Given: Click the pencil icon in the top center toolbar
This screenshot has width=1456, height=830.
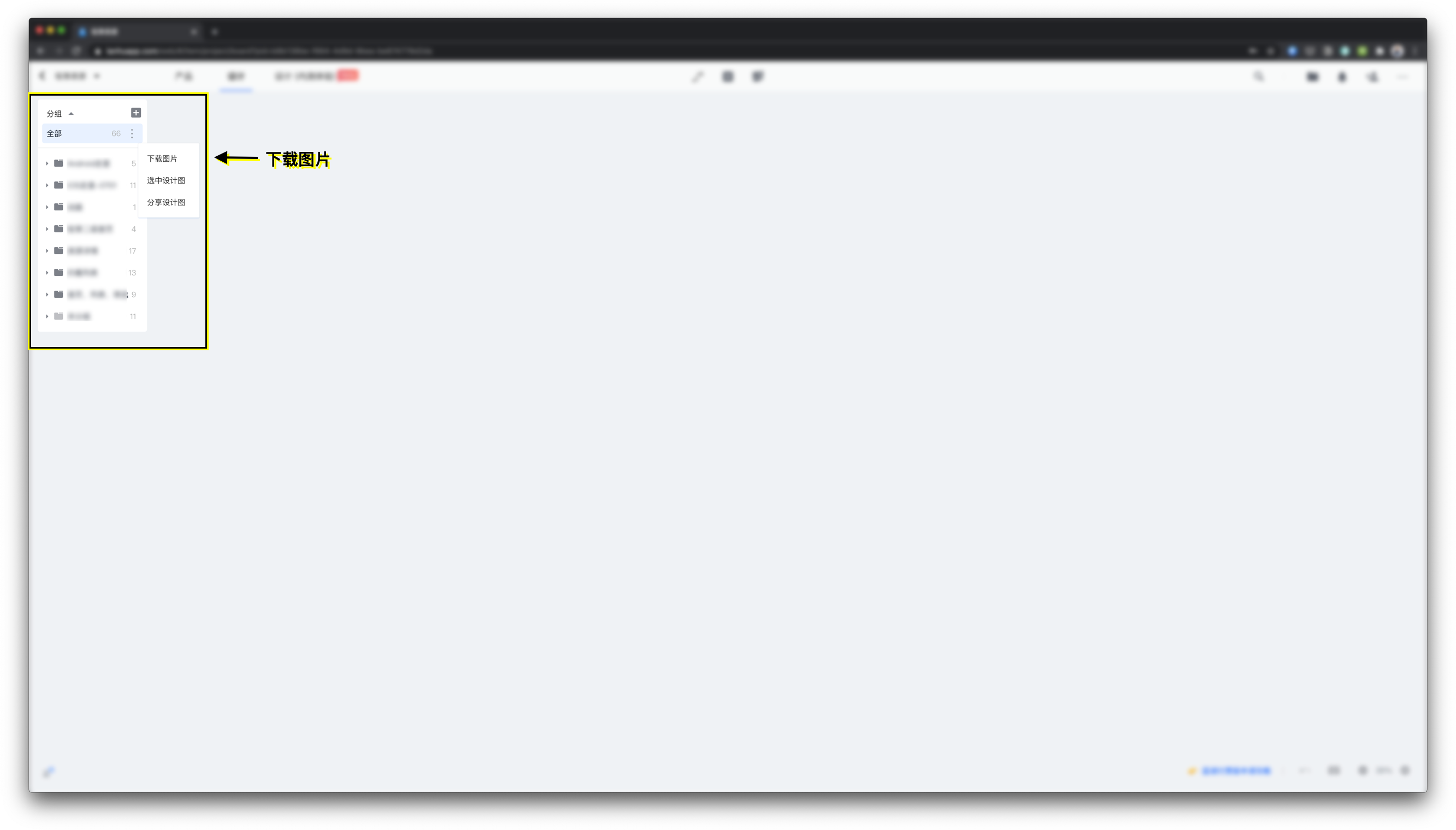Looking at the screenshot, I should [x=698, y=77].
